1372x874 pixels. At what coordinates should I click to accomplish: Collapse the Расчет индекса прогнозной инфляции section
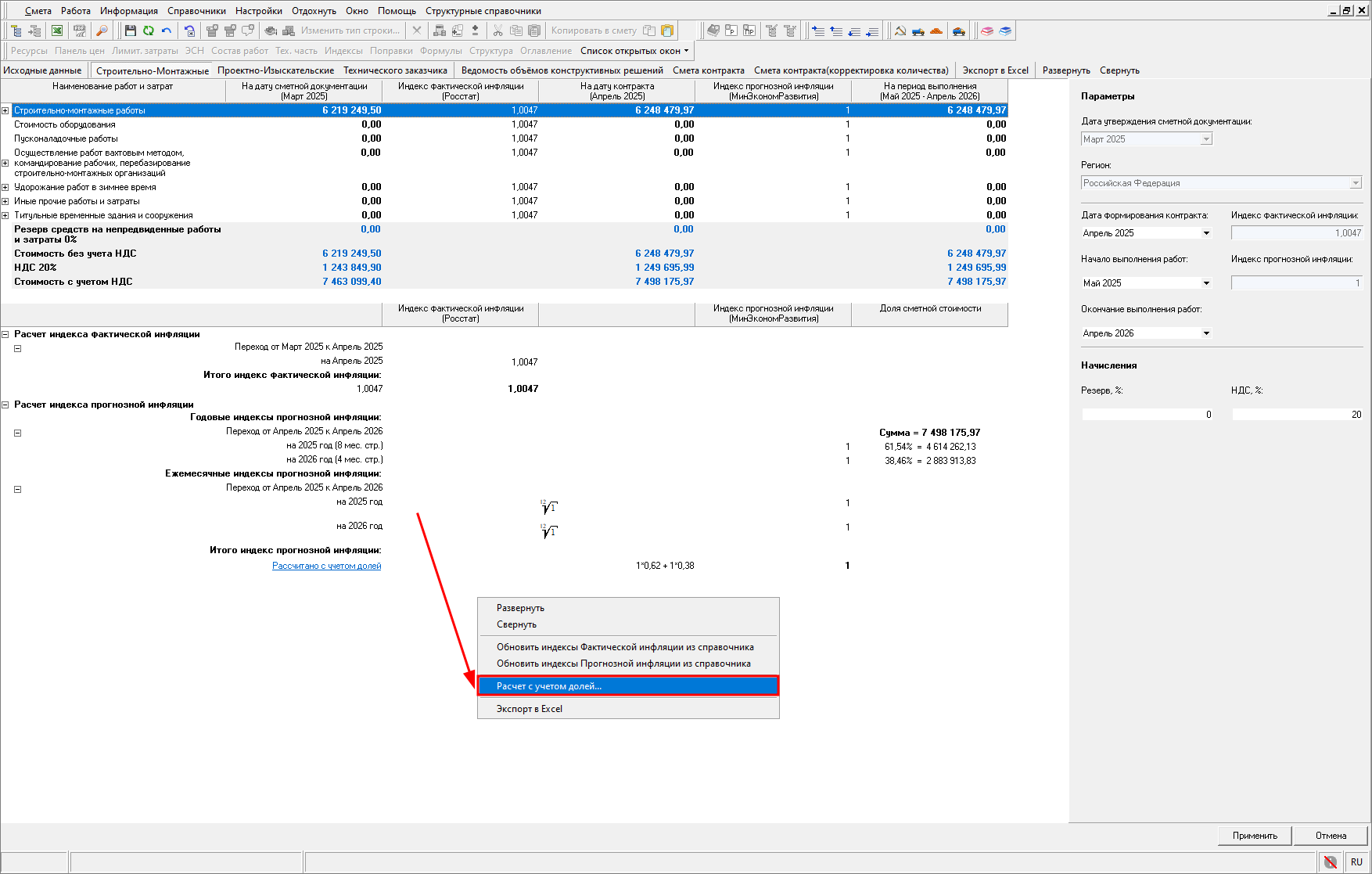pos(5,405)
